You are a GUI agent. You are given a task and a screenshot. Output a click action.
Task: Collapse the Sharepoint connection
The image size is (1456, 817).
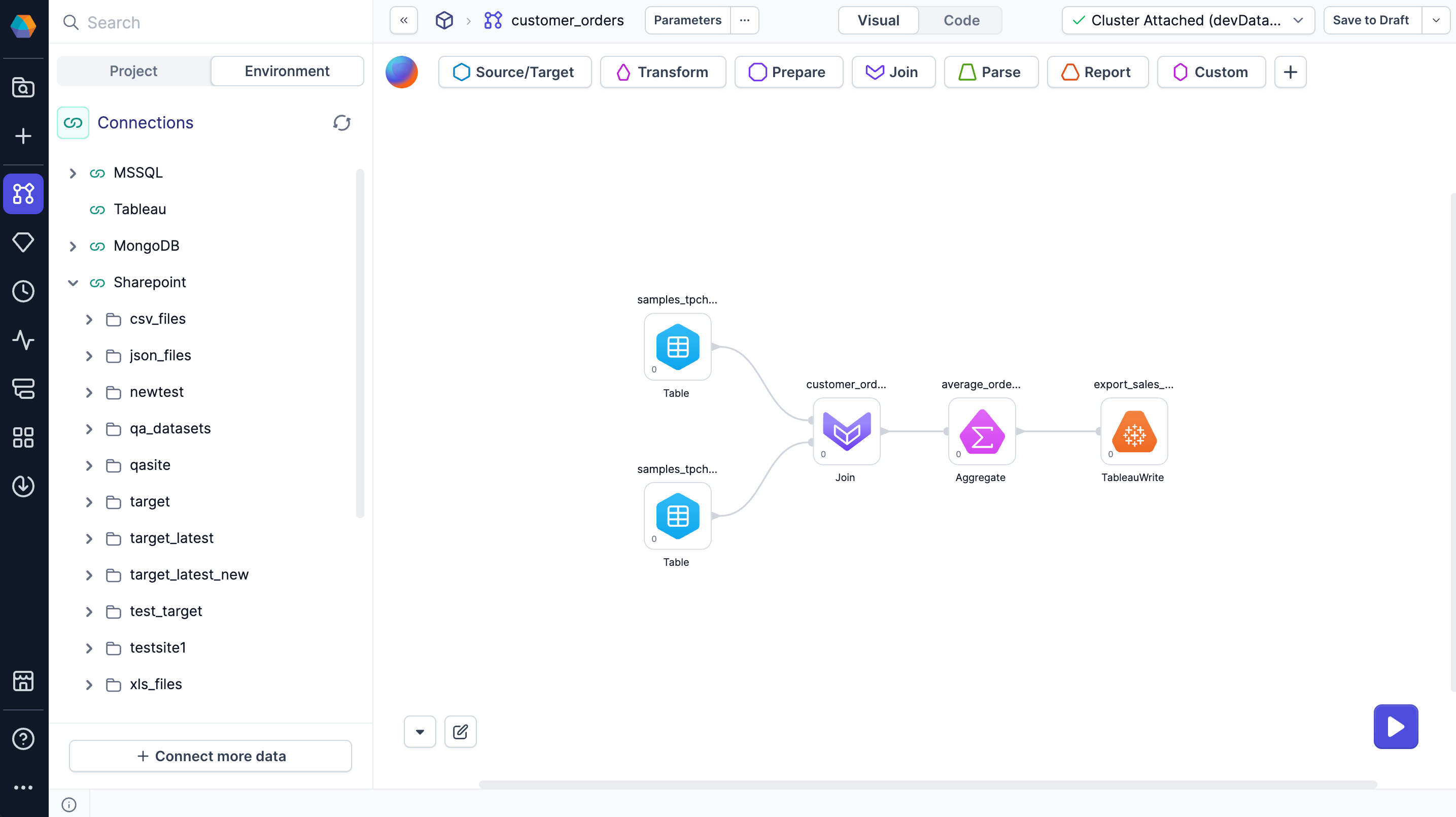click(x=73, y=283)
